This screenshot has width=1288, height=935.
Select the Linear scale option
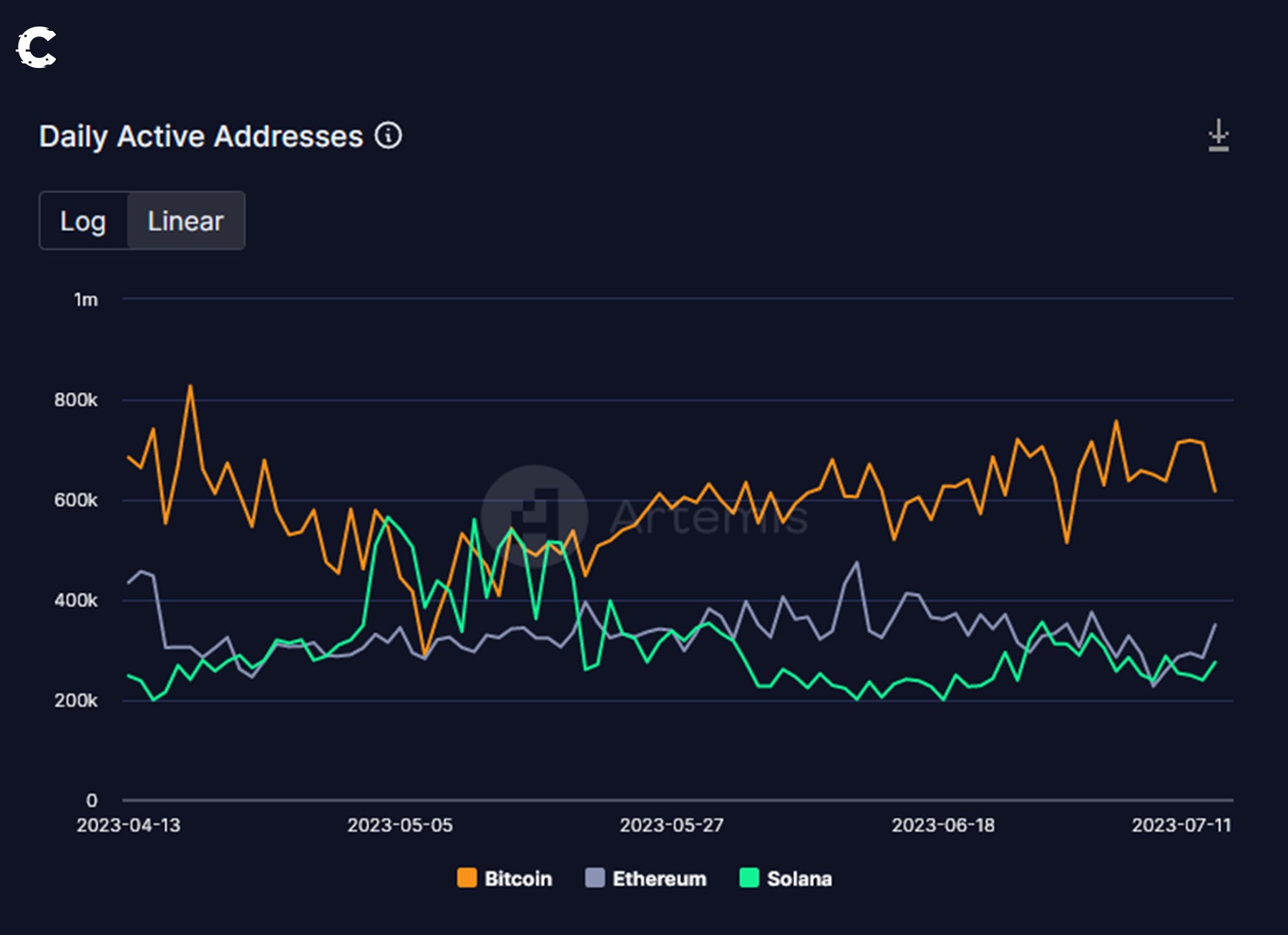click(x=185, y=221)
